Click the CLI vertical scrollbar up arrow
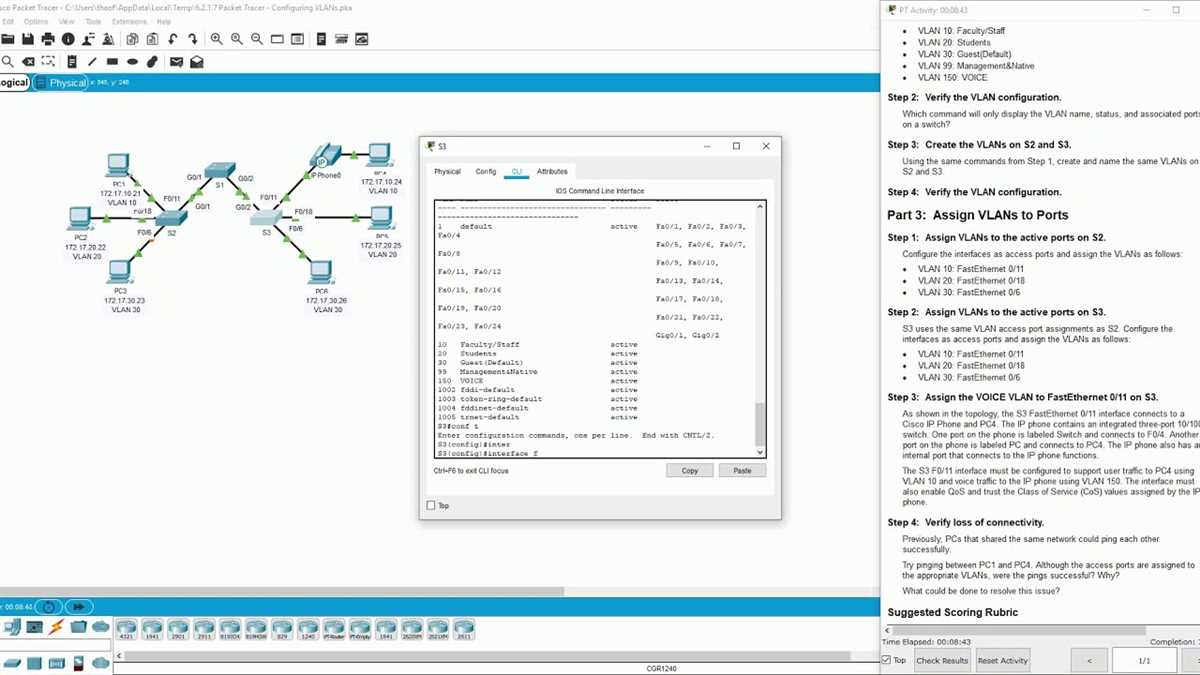 point(761,206)
